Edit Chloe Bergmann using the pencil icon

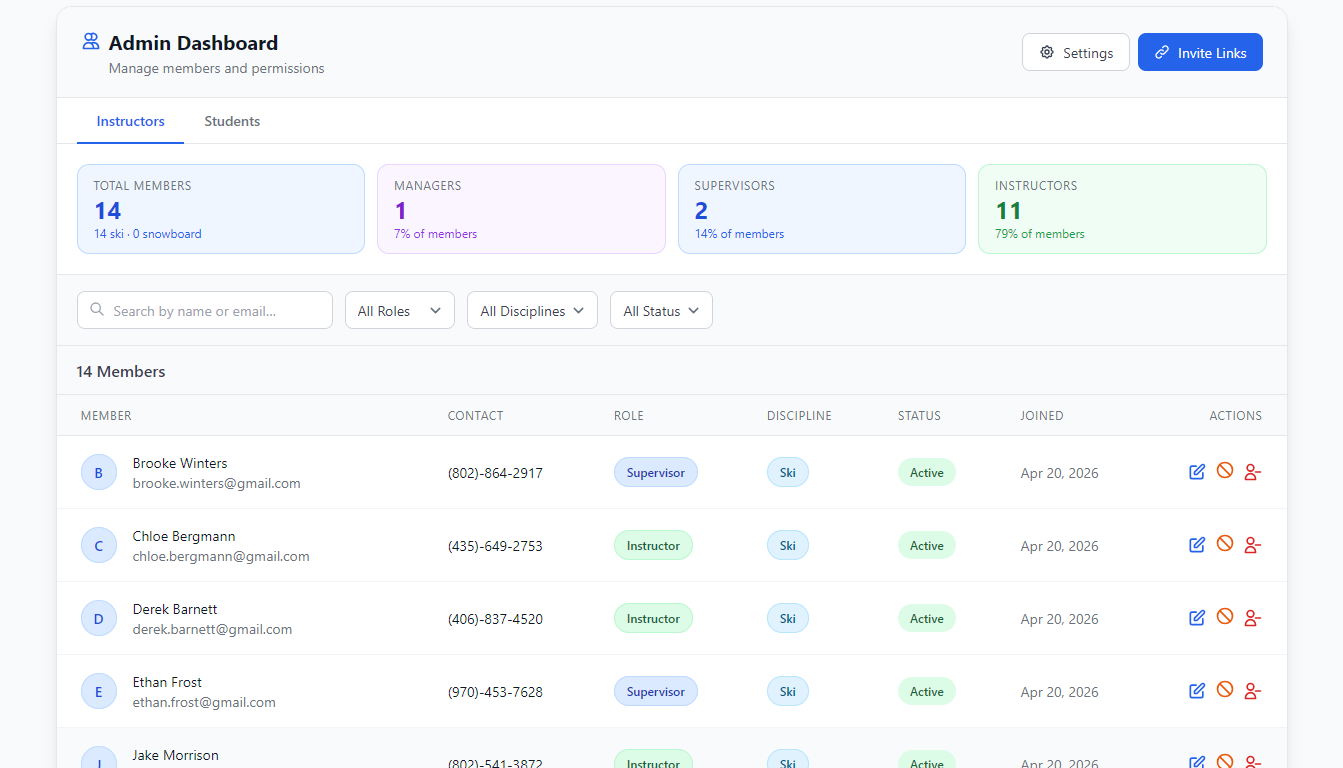pos(1197,545)
